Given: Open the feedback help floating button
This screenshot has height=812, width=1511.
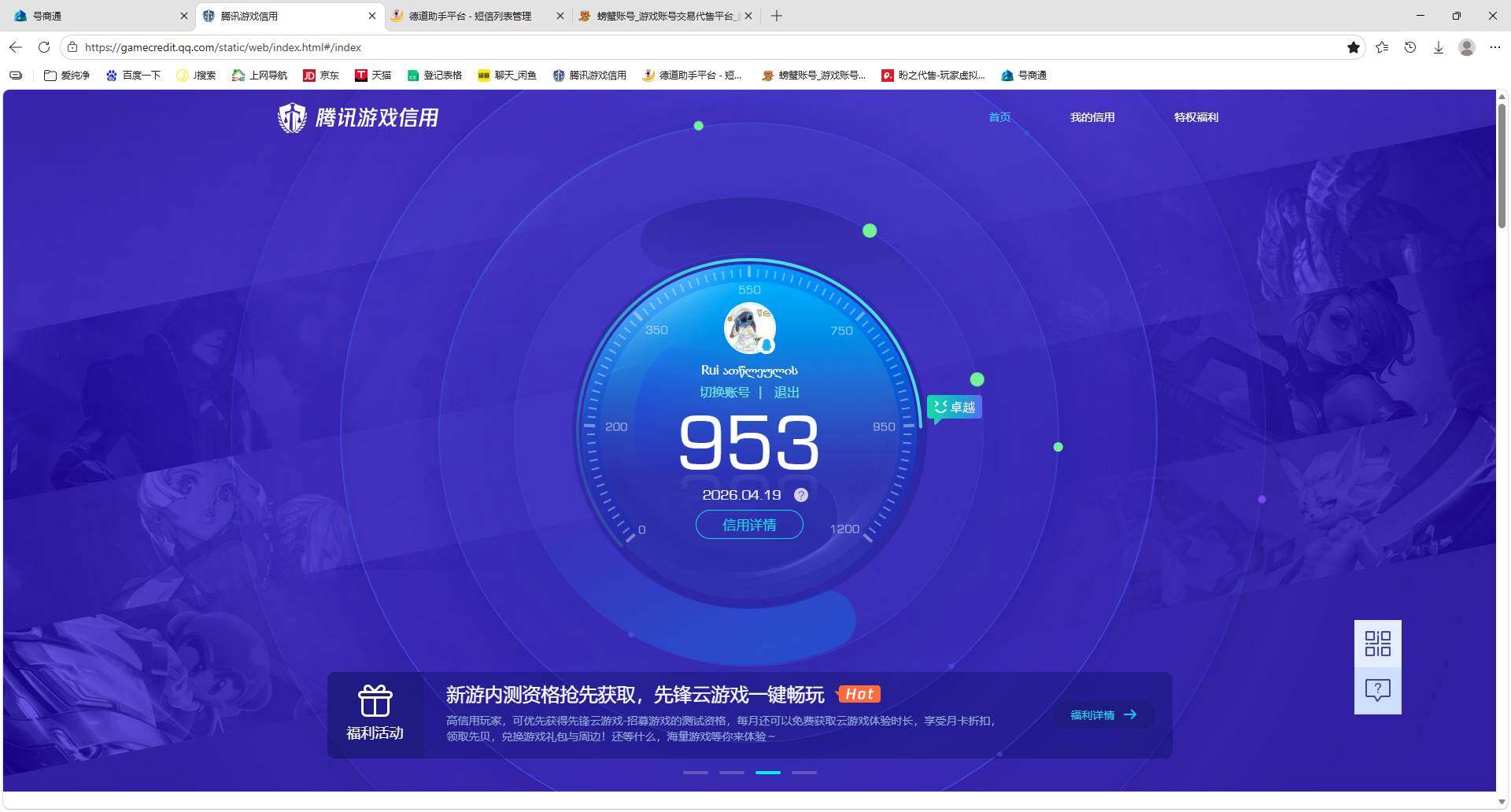Looking at the screenshot, I should [1378, 691].
